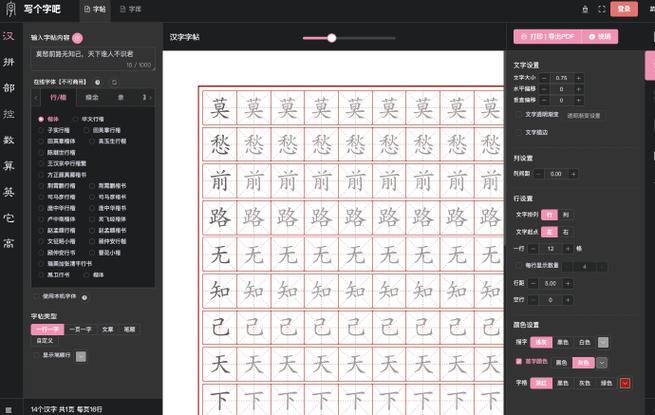Click the 说明 help button

click(x=600, y=37)
